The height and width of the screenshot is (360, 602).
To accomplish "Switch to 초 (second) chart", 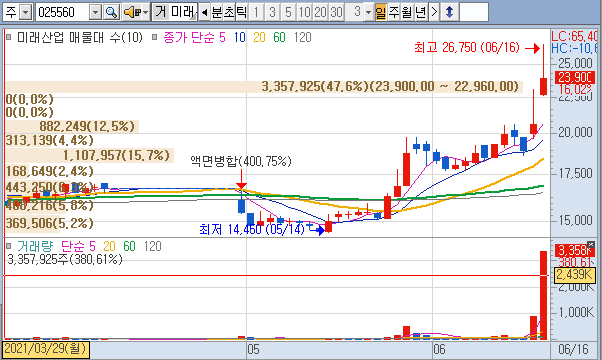I will [229, 12].
